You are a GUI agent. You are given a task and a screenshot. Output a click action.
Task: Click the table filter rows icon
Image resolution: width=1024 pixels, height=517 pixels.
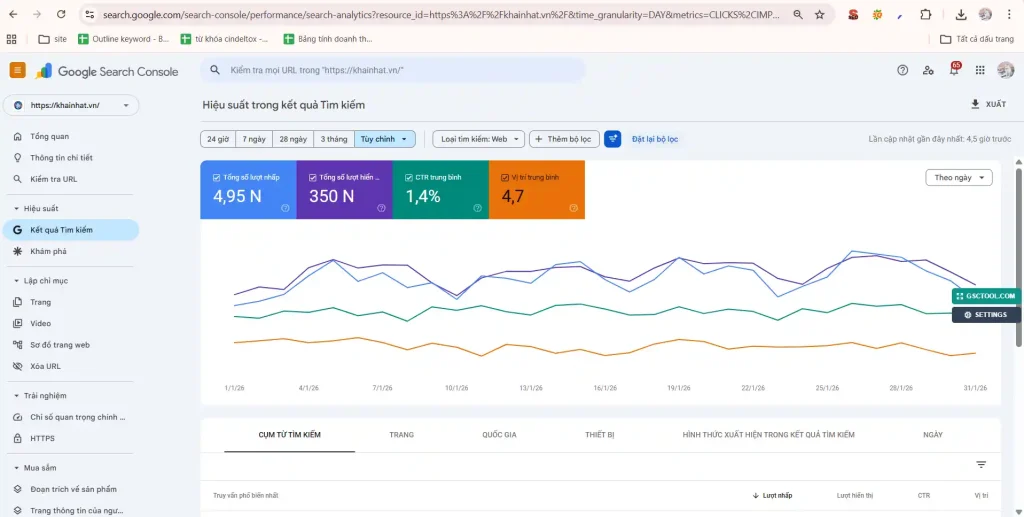tap(981, 465)
